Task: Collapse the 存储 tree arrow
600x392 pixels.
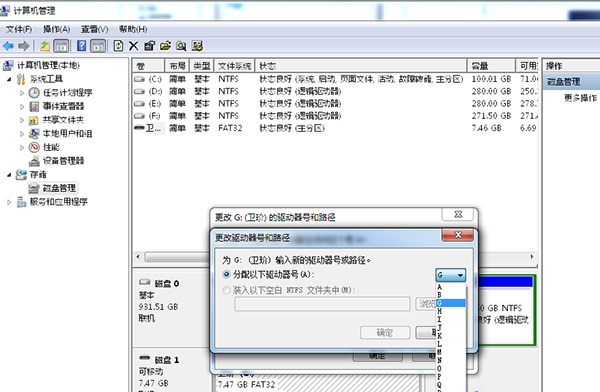Action: (x=9, y=175)
